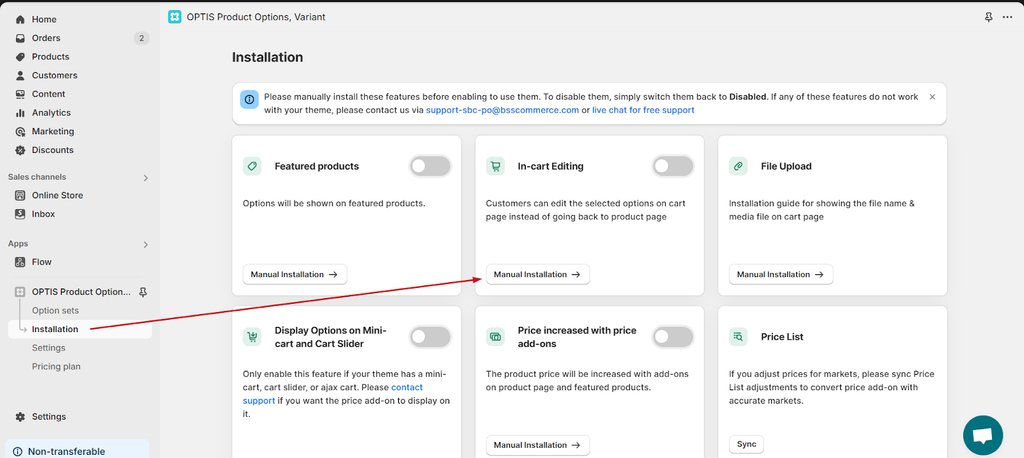Screen dimensions: 1024x458
Task: Open the Analytics sidebar item
Action: tap(51, 112)
